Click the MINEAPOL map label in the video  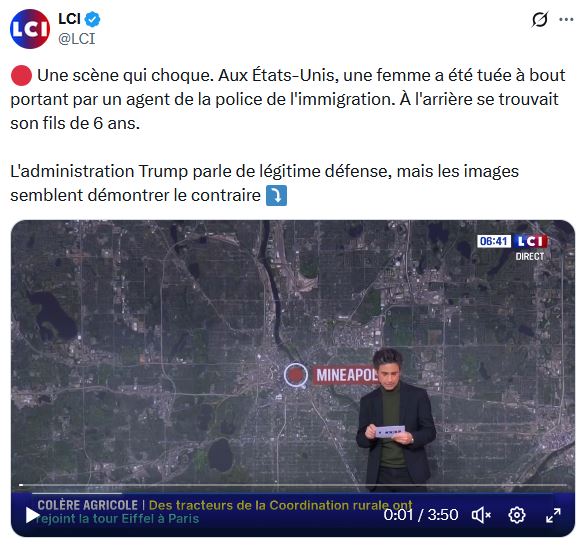347,375
